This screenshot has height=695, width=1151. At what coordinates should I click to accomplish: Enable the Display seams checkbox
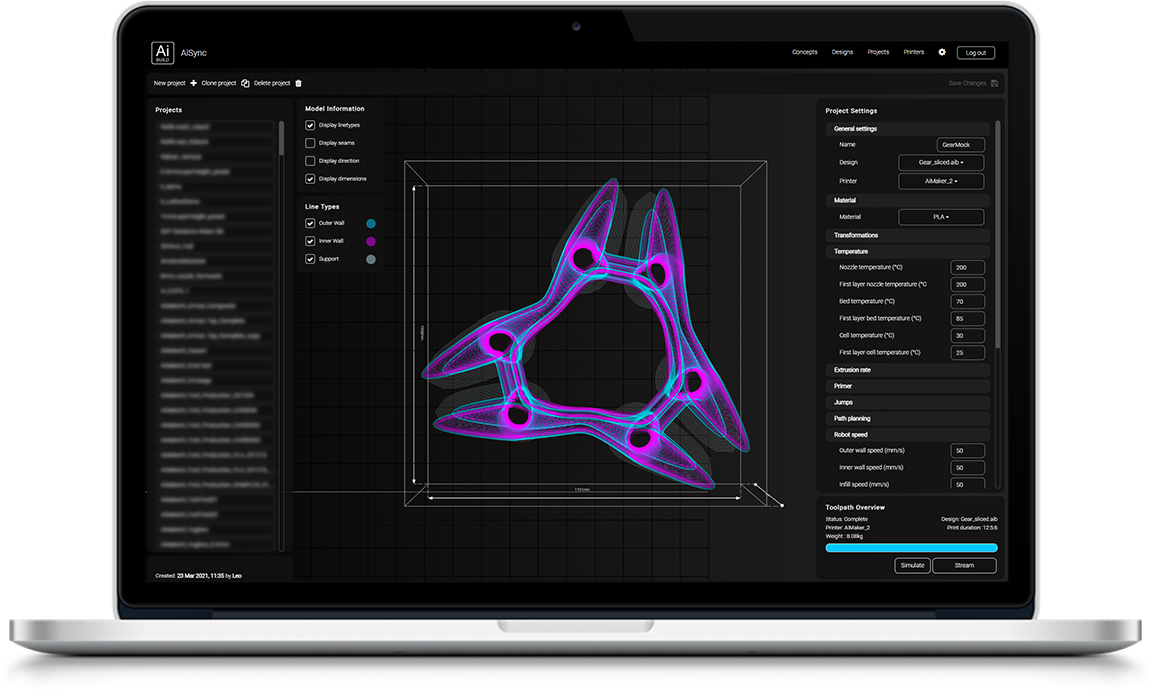[x=310, y=143]
